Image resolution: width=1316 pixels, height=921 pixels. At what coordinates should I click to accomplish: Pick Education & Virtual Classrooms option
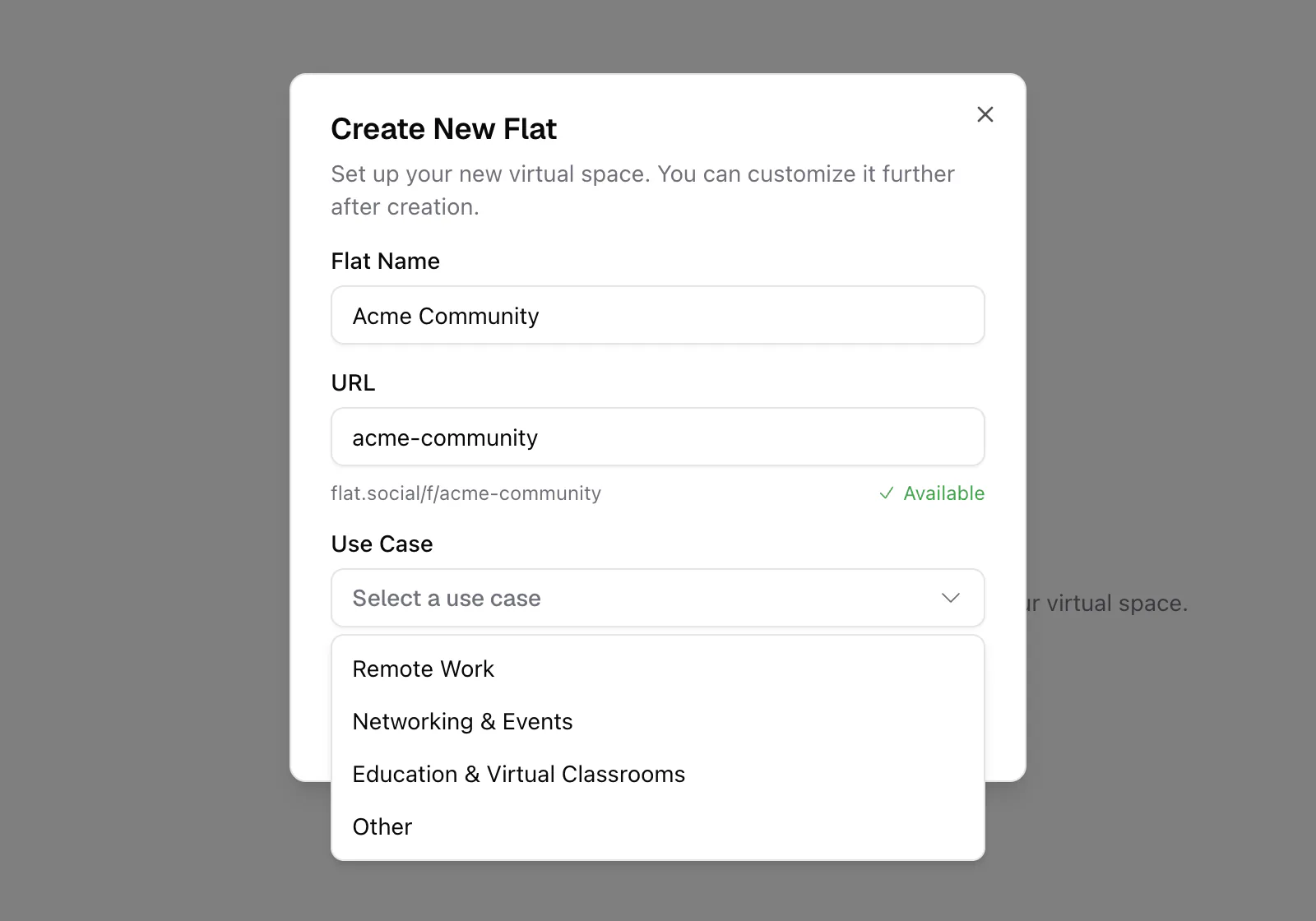657,774
